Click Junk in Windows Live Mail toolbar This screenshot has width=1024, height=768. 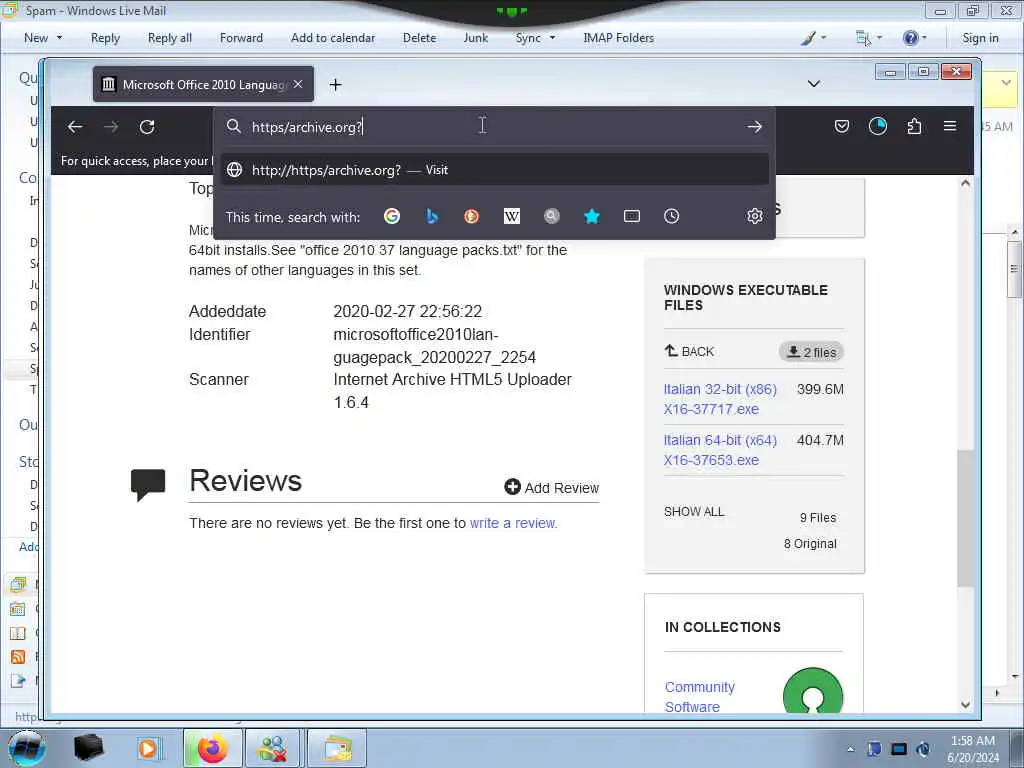tap(475, 38)
